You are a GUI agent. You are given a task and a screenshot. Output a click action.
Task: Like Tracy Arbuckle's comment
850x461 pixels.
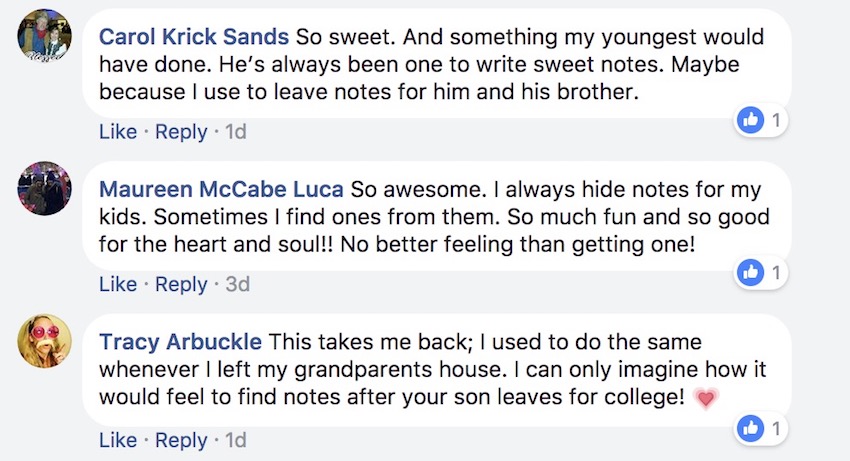pyautogui.click(x=118, y=440)
